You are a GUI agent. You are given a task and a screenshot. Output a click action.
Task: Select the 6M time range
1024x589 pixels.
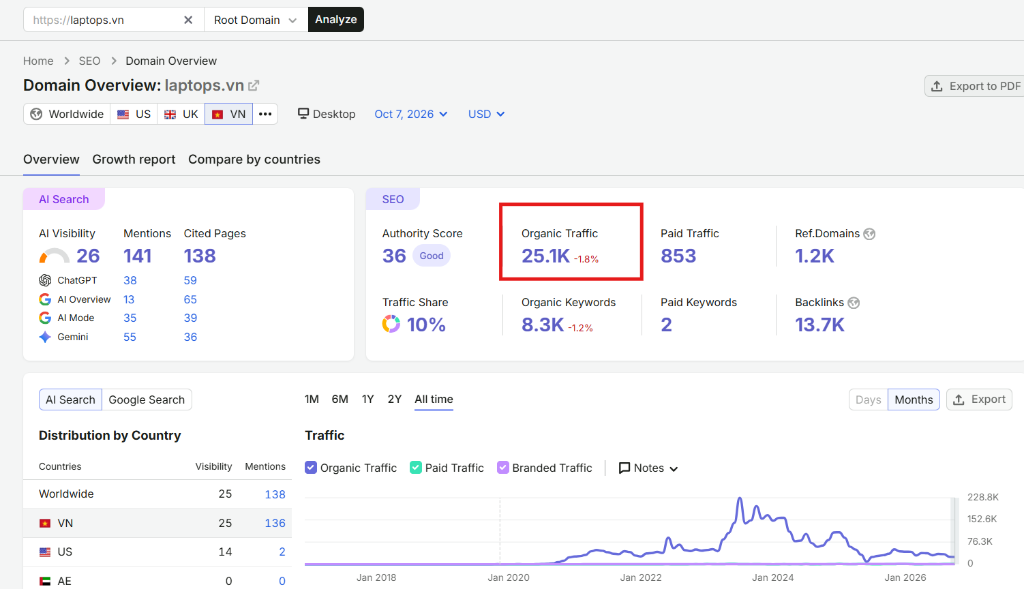click(340, 399)
